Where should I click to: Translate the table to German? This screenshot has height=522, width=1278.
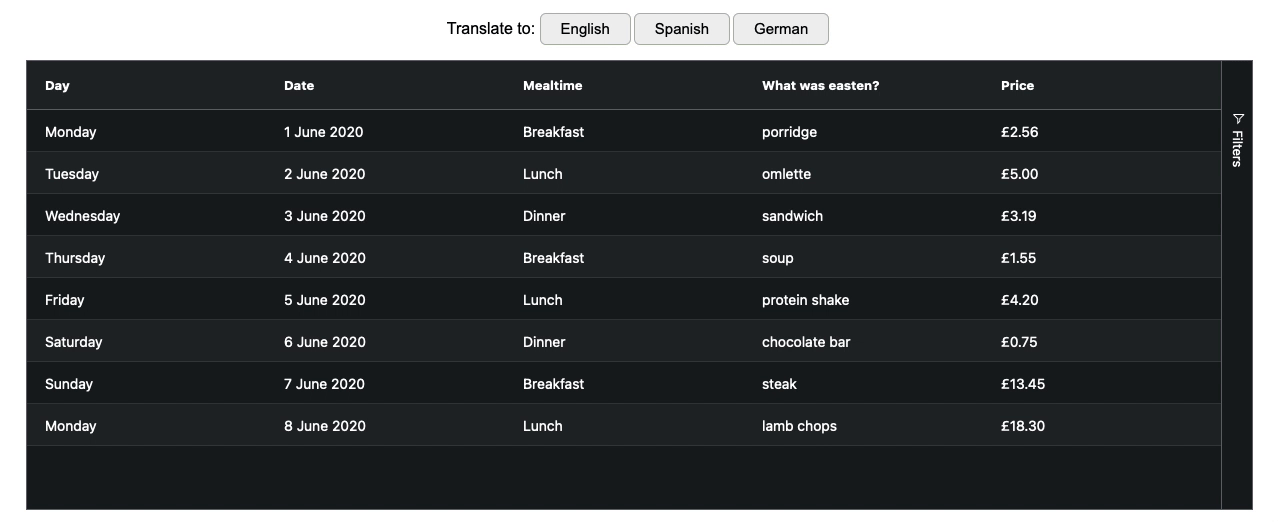pos(781,29)
